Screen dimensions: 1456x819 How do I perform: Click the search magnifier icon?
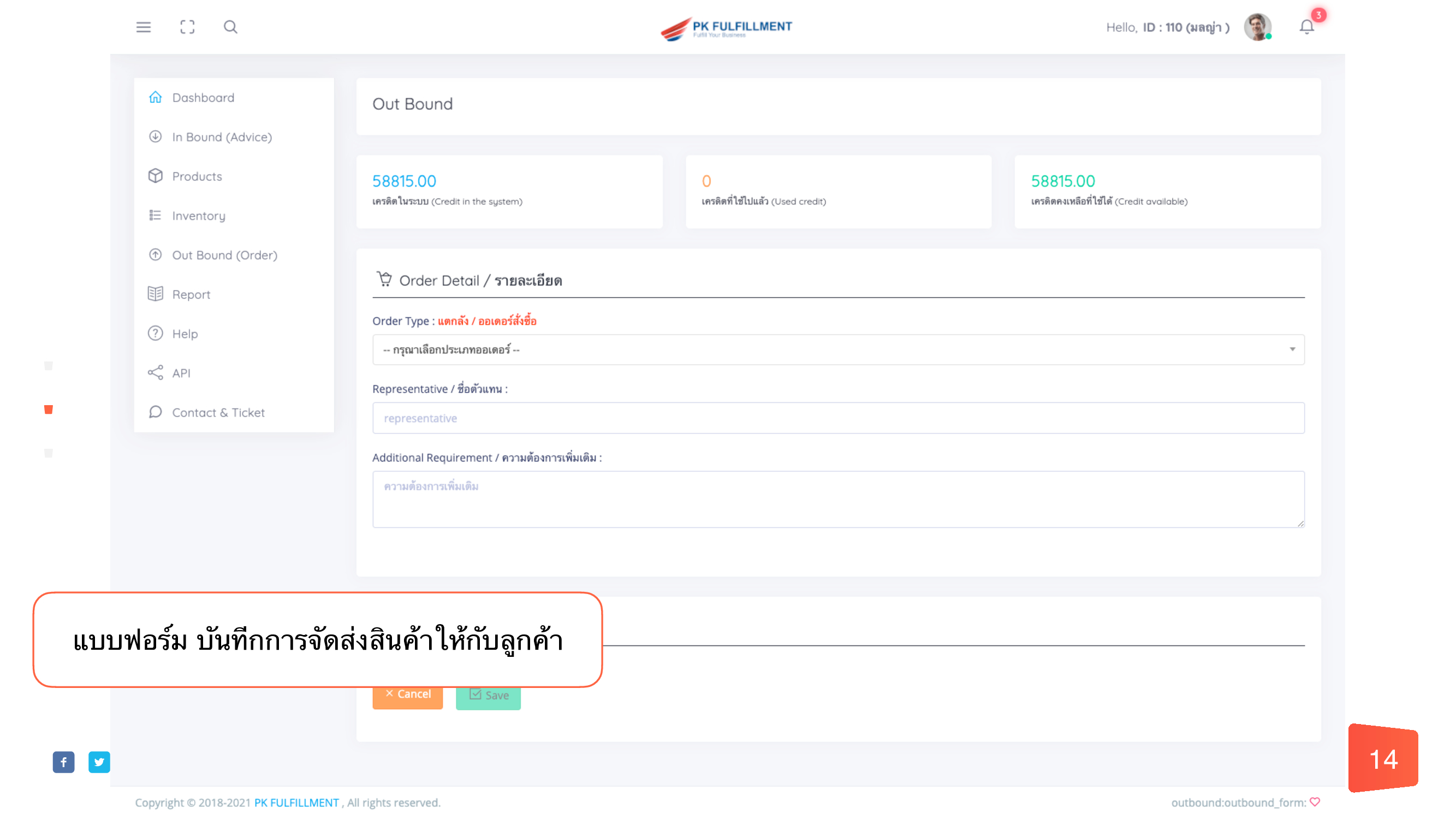230,27
